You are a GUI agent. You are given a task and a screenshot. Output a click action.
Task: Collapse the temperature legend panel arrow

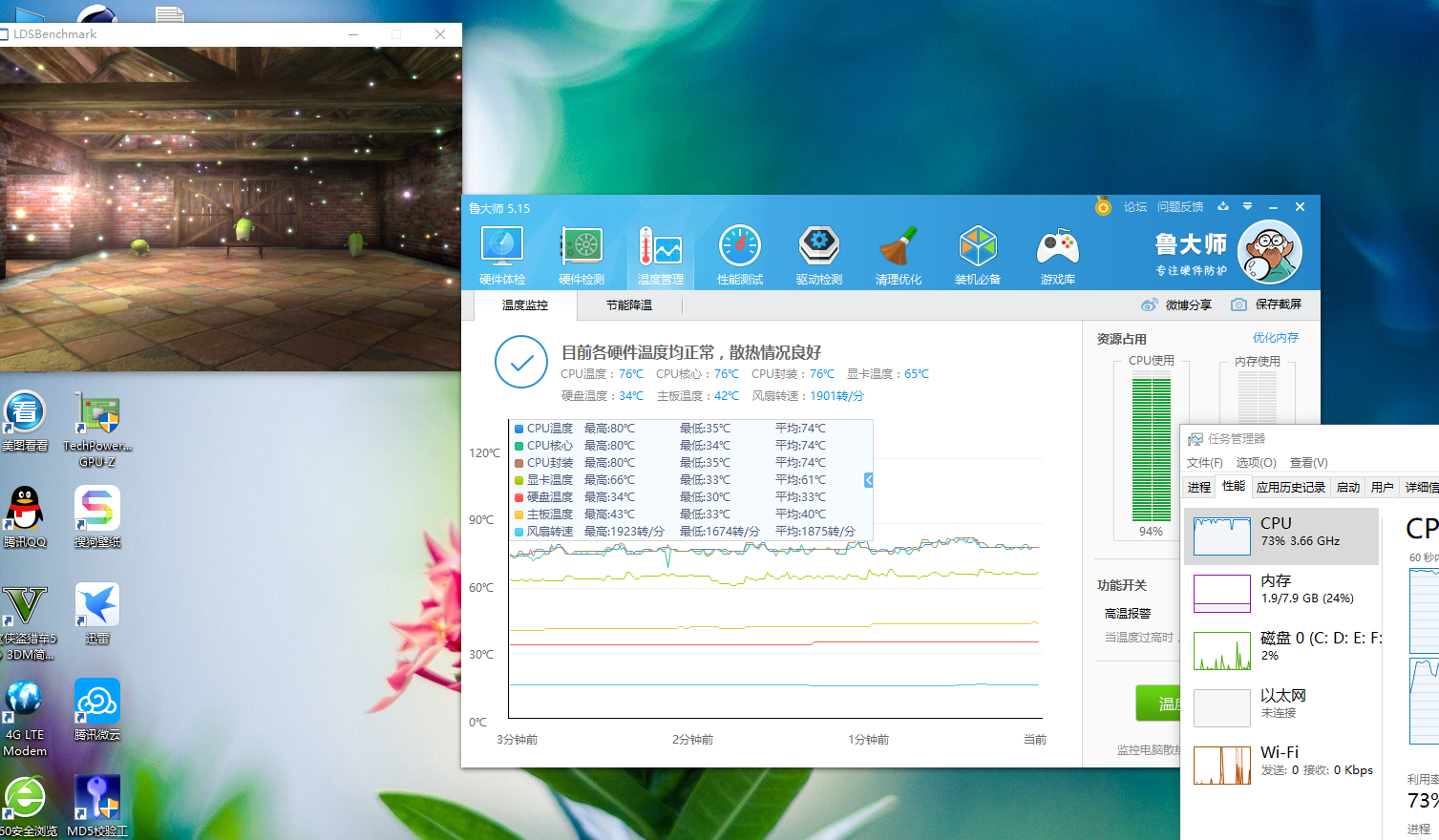[869, 480]
